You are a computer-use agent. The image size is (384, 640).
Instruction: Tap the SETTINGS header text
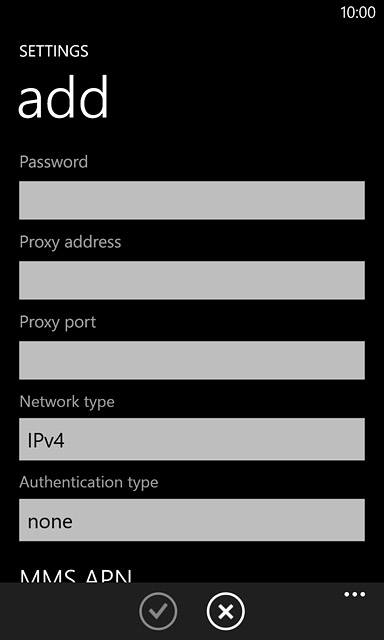tap(54, 51)
